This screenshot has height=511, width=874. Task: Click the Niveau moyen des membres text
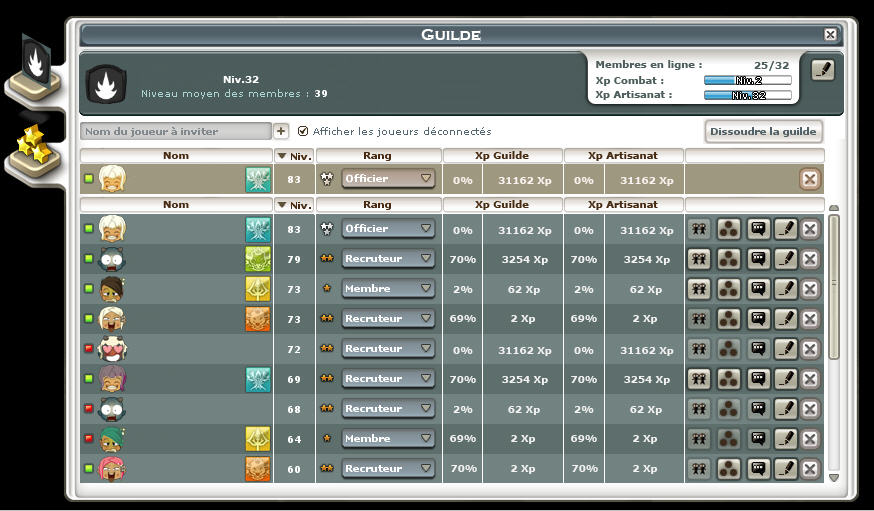click(x=234, y=94)
